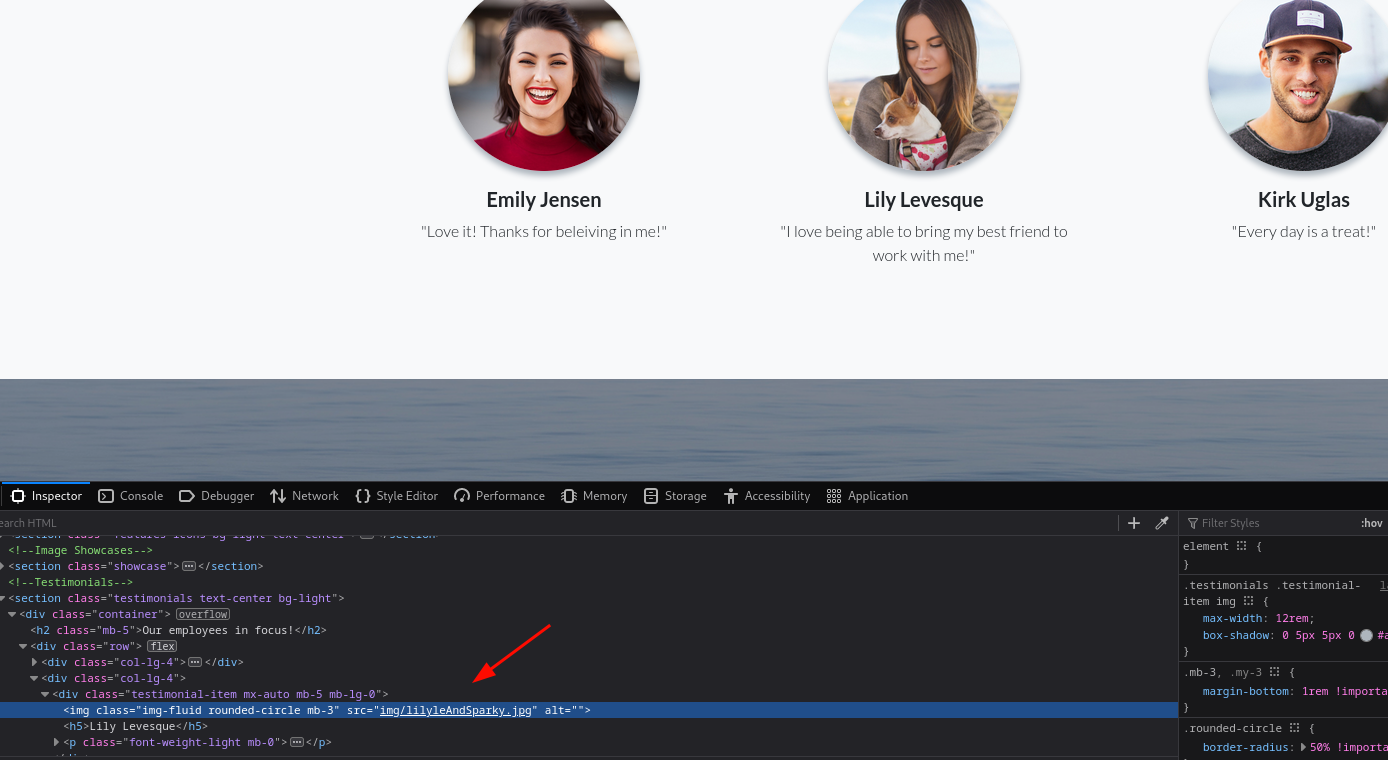
Task: Click the Lily Levesque name heading on page
Action: (924, 200)
